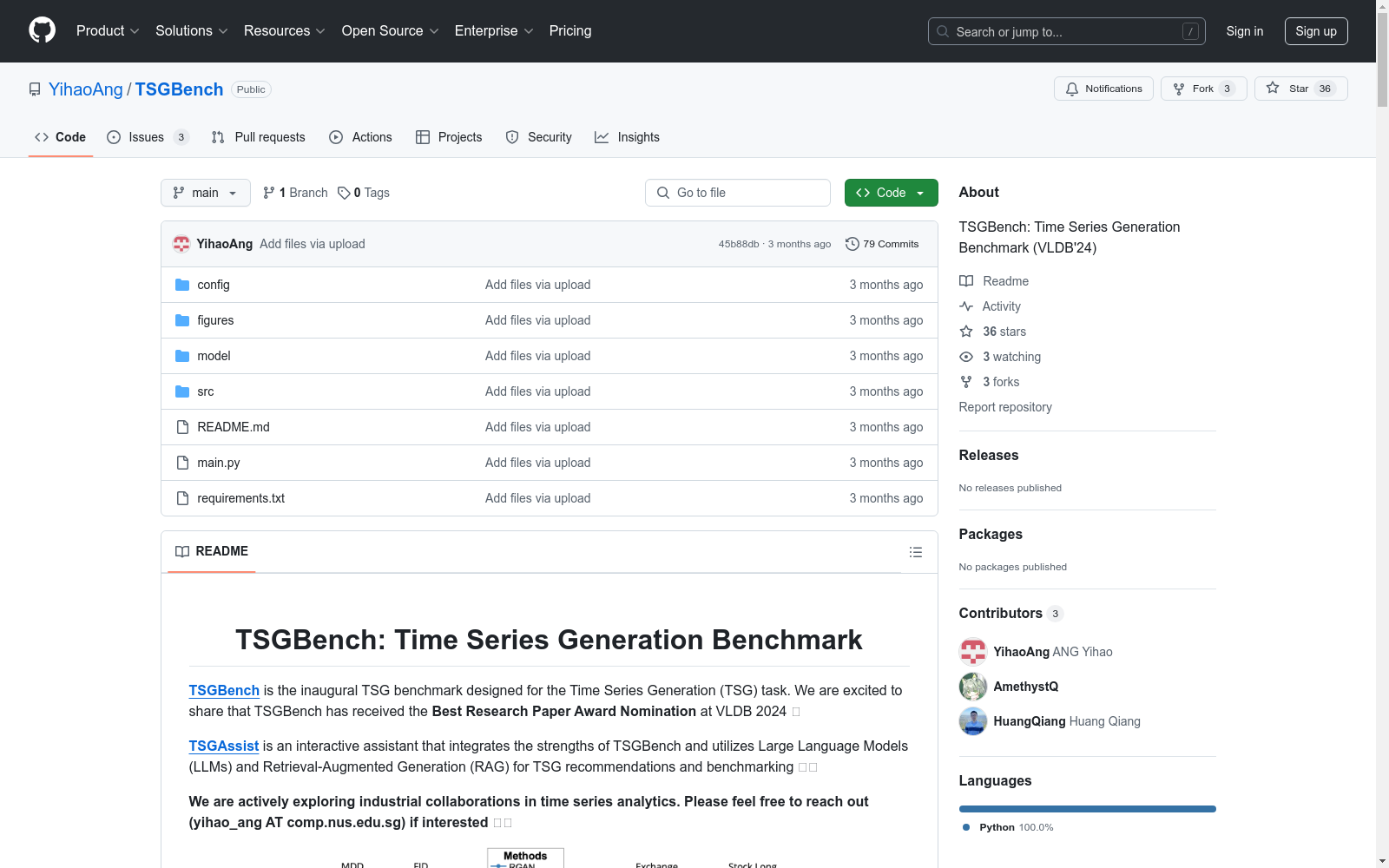
Task: Switch to the Pull requests tab
Action: click(259, 137)
